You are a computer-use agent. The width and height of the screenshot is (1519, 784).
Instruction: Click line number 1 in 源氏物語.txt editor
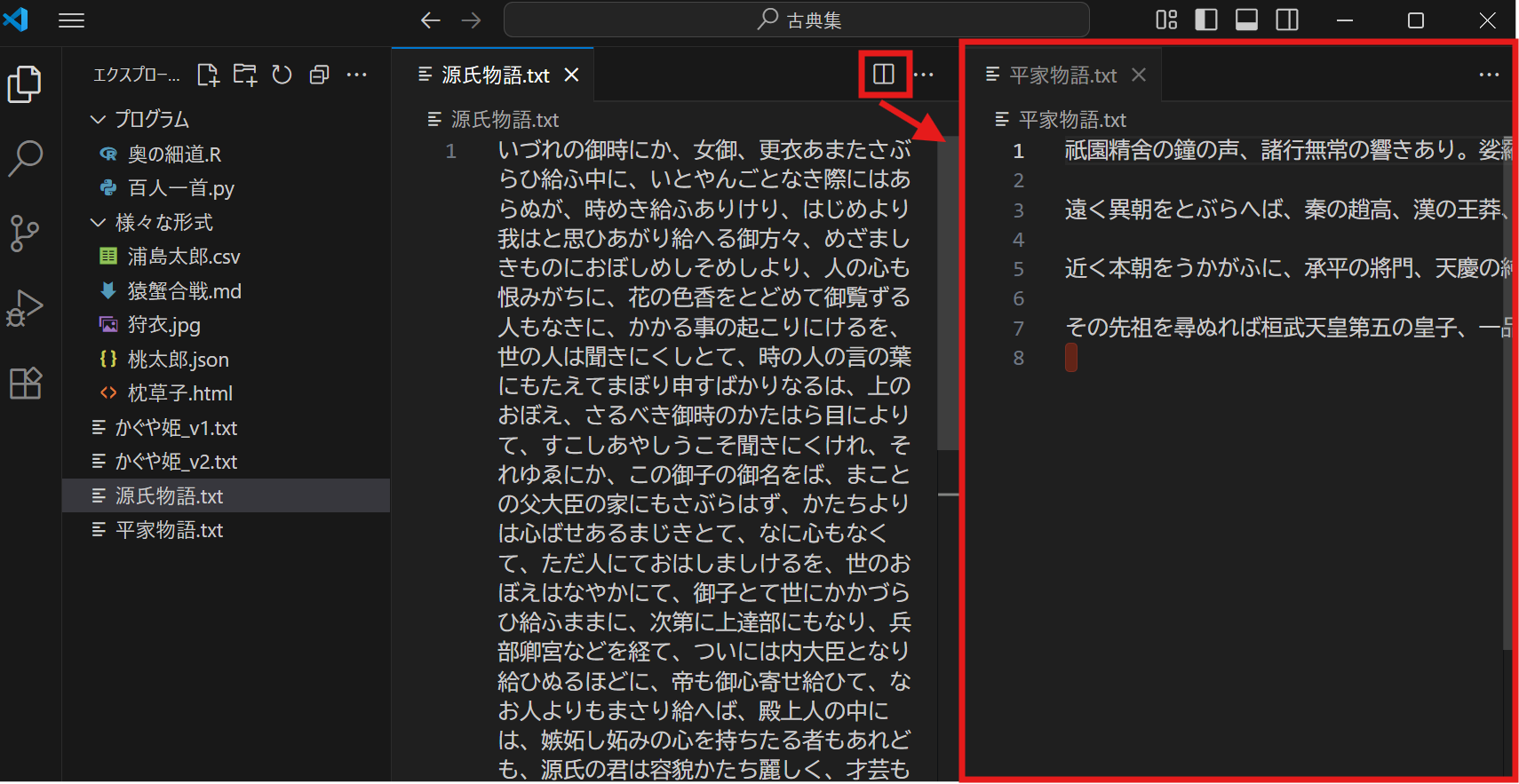pyautogui.click(x=451, y=151)
